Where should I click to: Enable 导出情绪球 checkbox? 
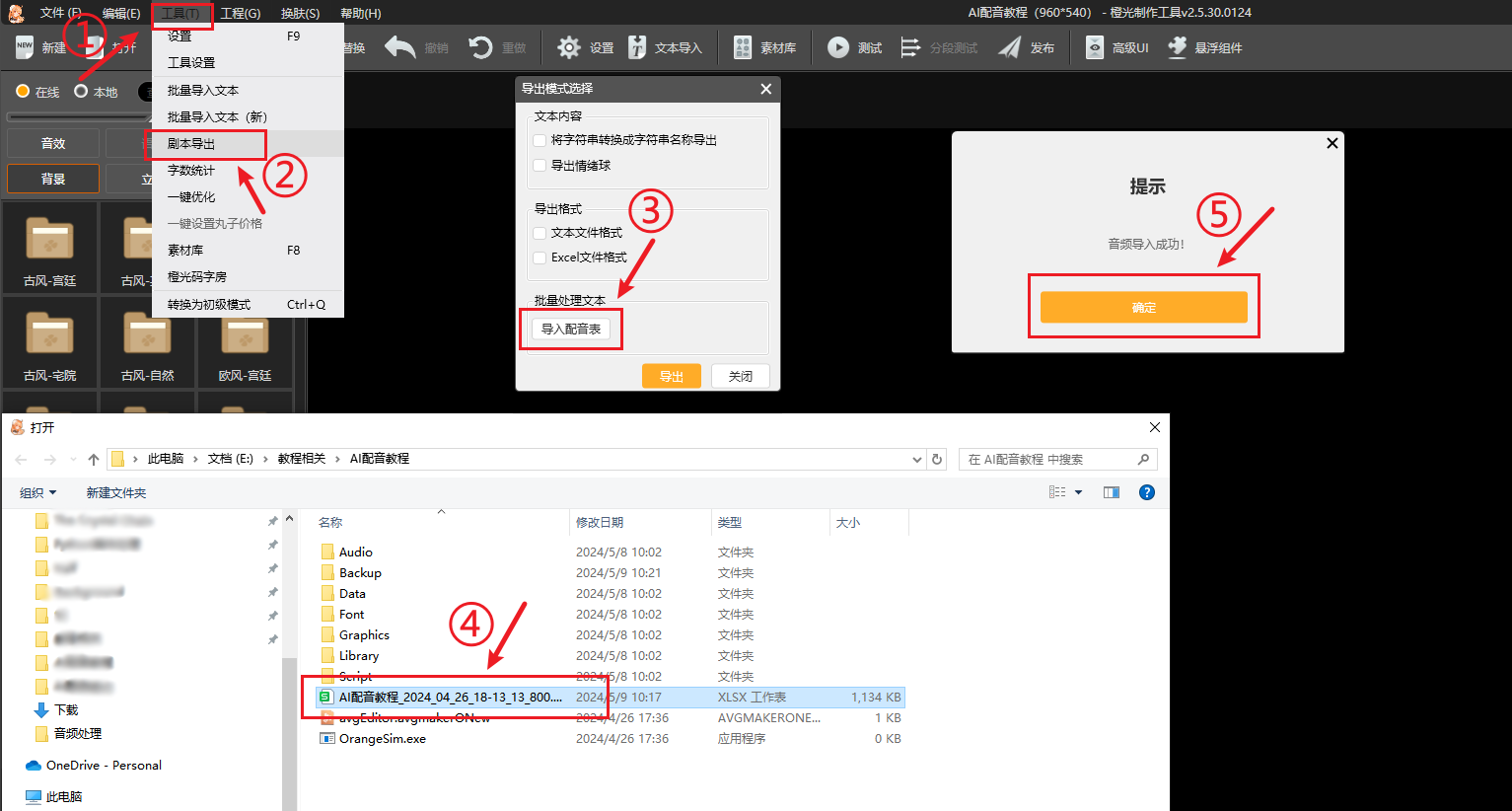click(x=540, y=166)
